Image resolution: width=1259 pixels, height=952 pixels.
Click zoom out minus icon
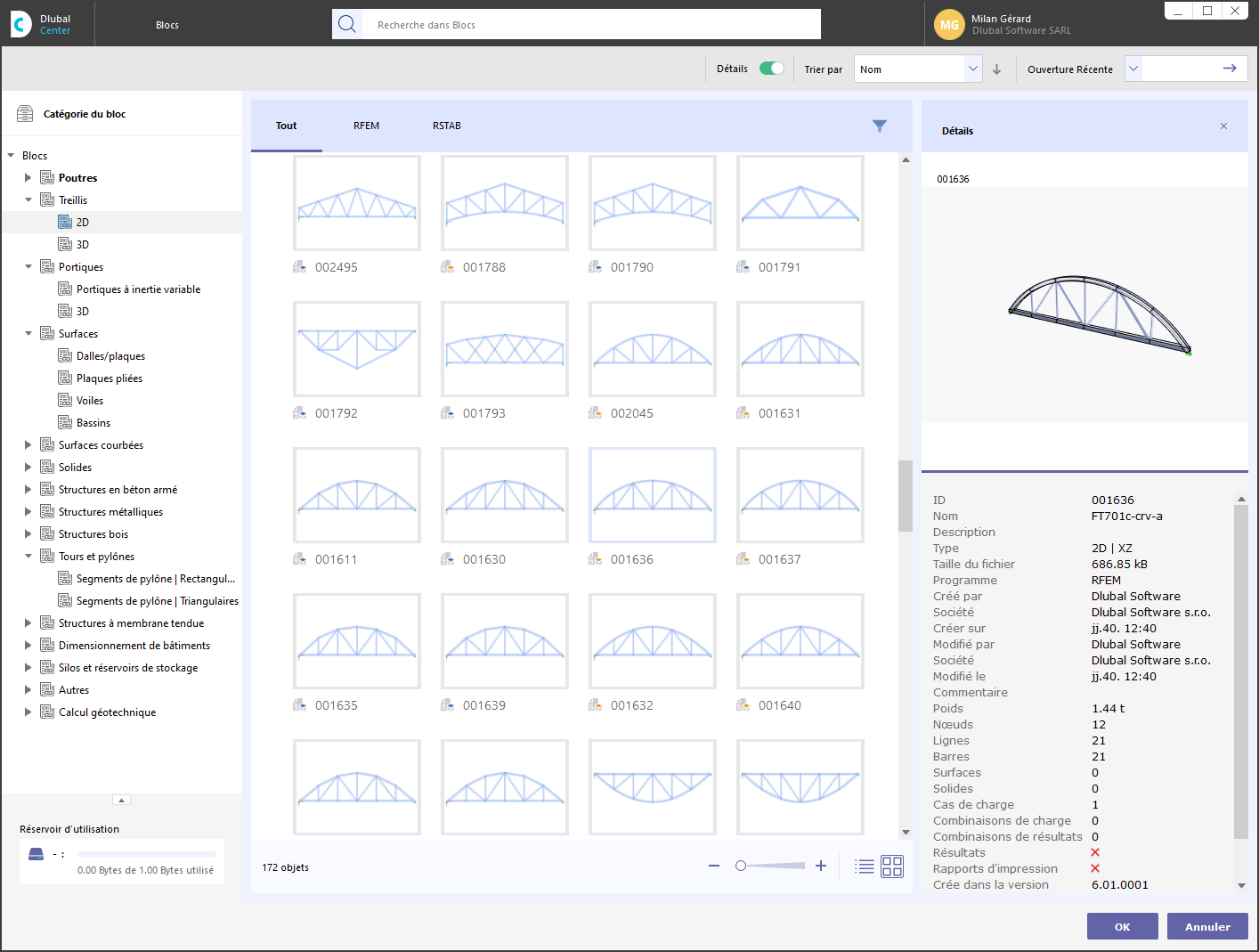[x=714, y=866]
